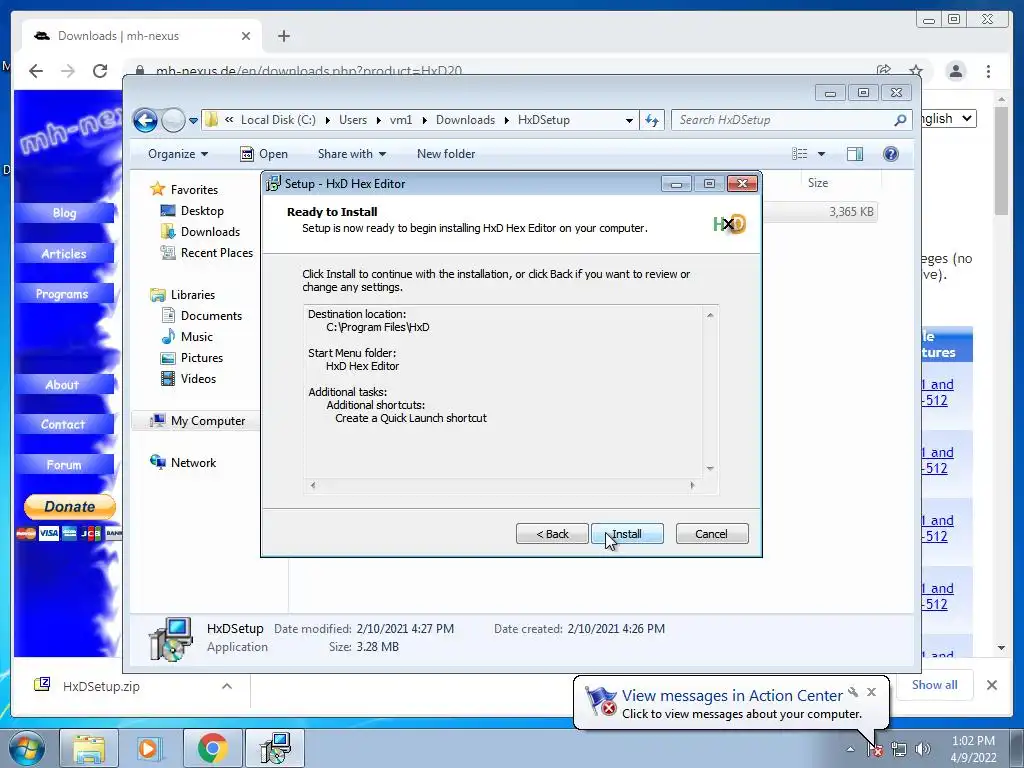Image resolution: width=1024 pixels, height=768 pixels.
Task: Share this page icon in Chrome
Action: 884,71
